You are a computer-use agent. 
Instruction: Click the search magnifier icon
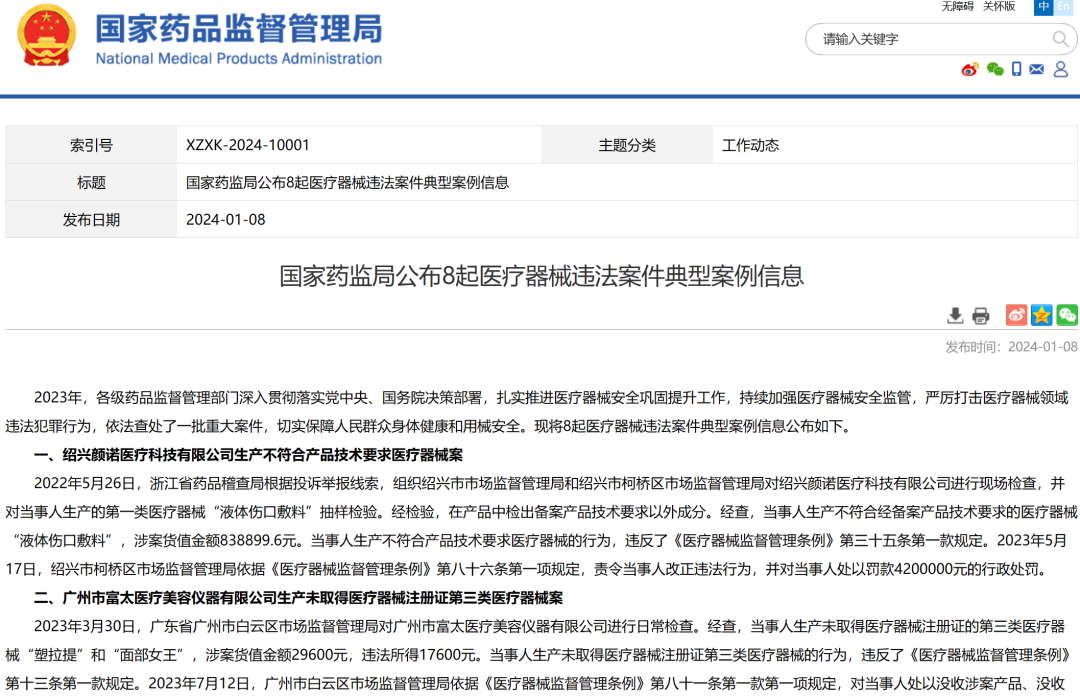point(1060,39)
